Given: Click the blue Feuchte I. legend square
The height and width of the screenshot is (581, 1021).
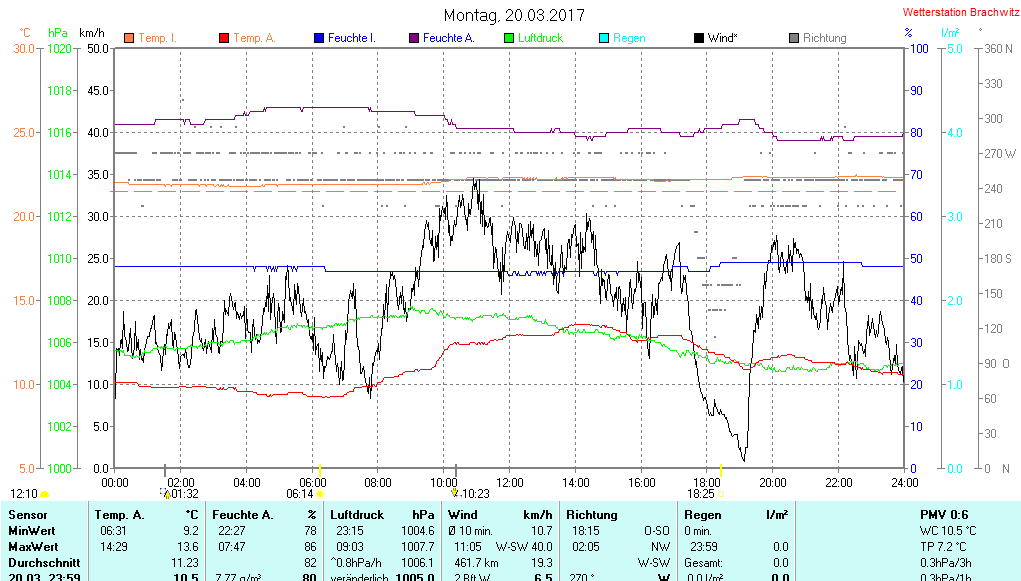Looking at the screenshot, I should tap(319, 38).
